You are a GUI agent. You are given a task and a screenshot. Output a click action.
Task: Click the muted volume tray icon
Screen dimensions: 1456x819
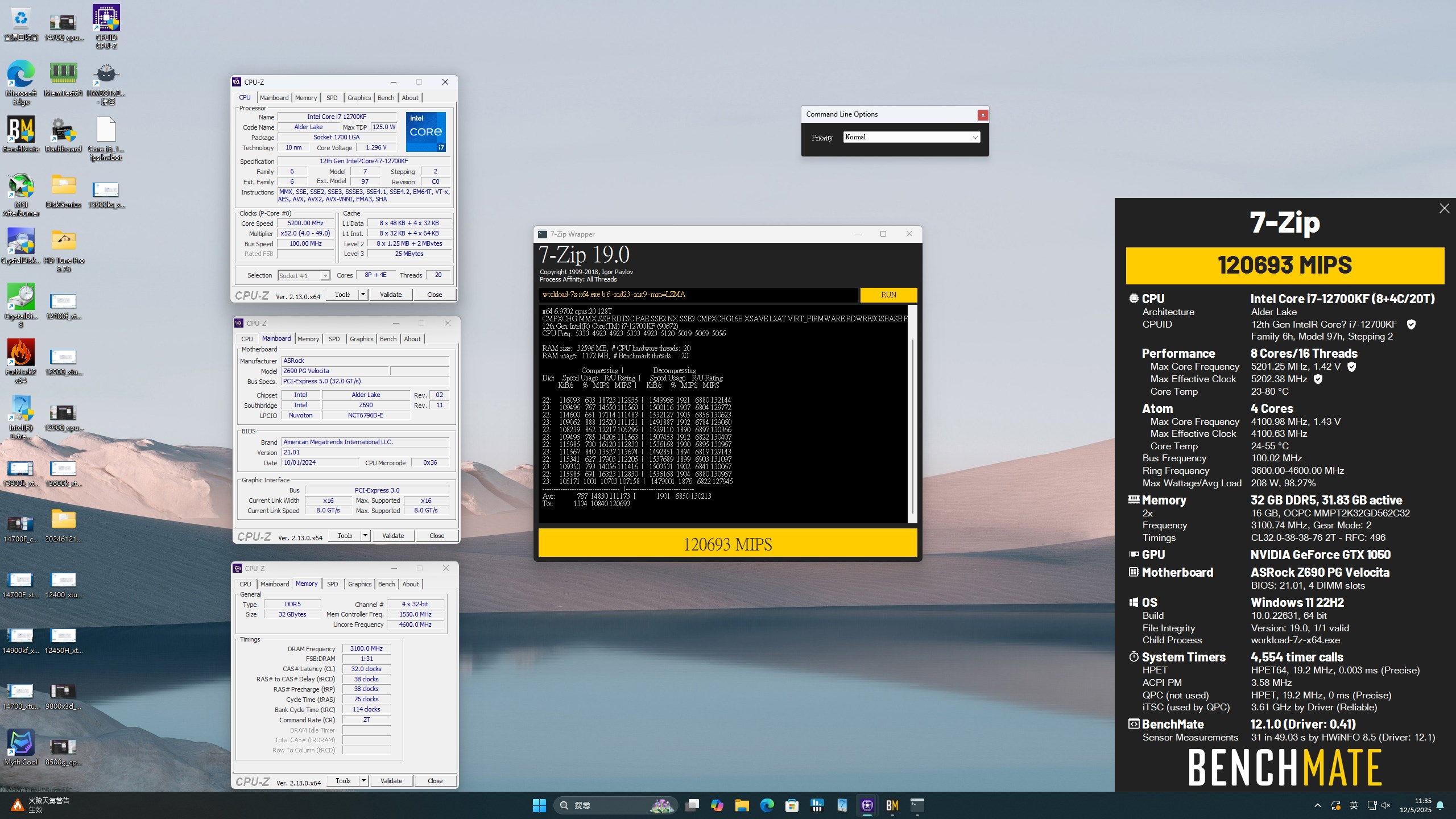pos(1385,805)
